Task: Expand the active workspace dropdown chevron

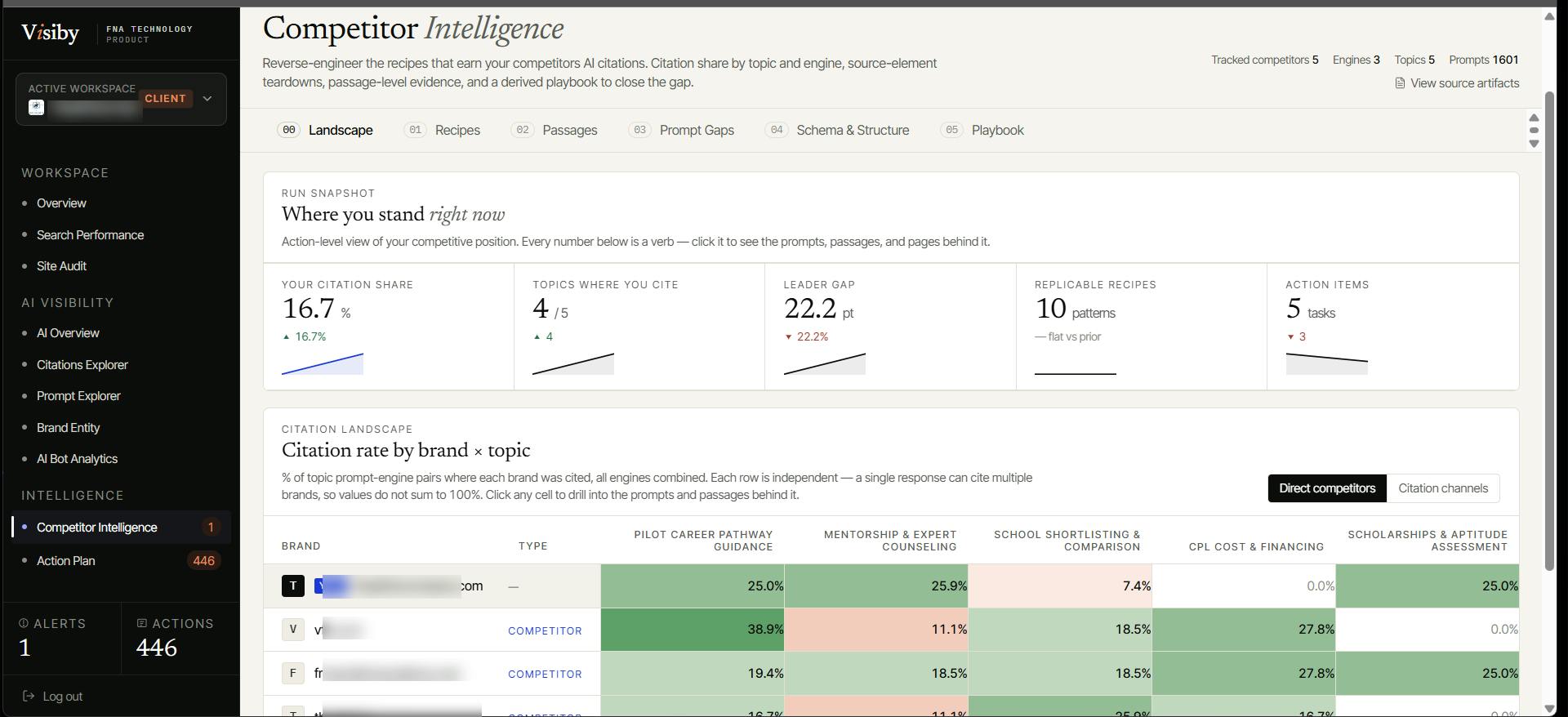Action: (x=207, y=99)
